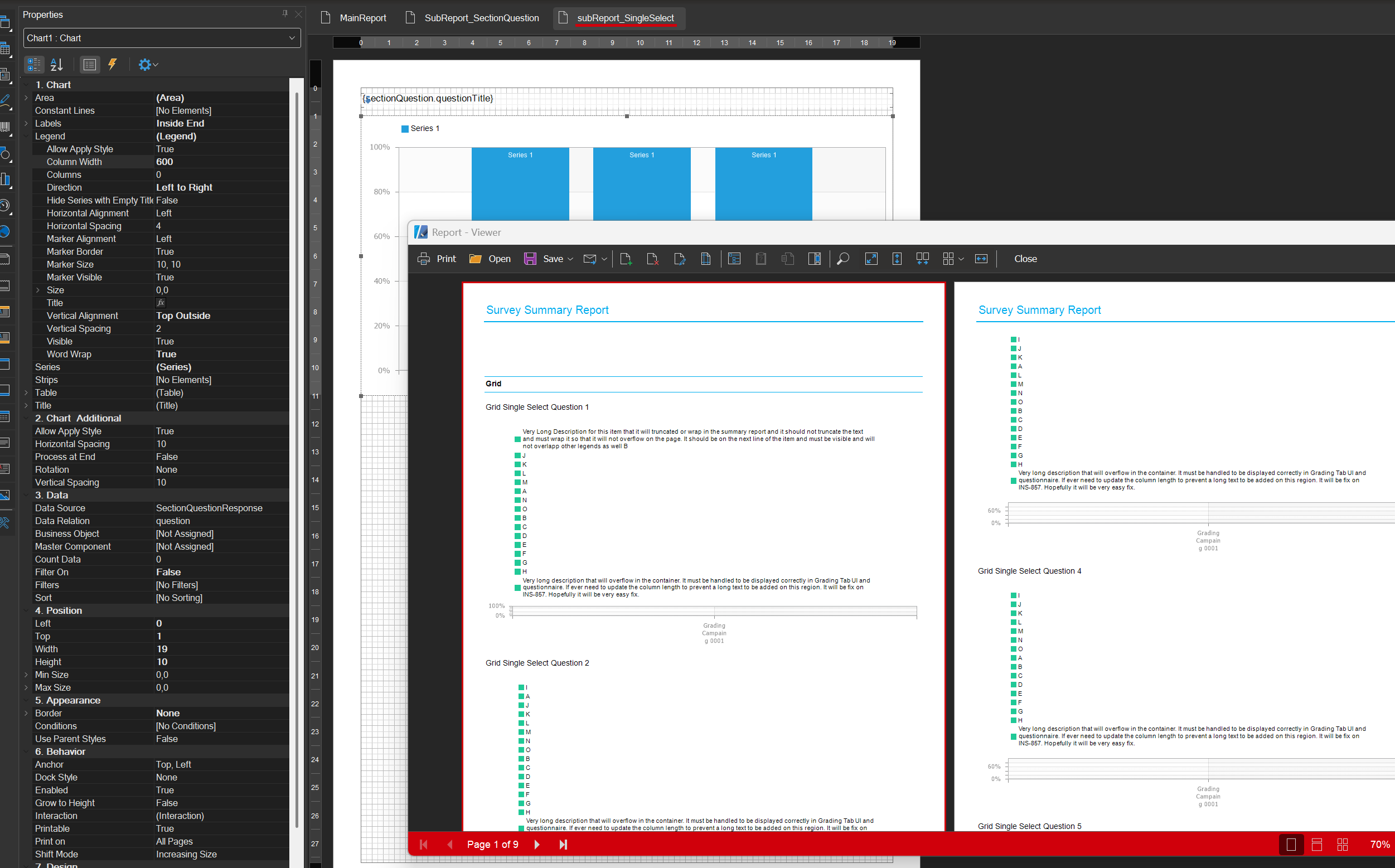Click the Save floppy disk icon
Image resolution: width=1395 pixels, height=868 pixels.
(x=530, y=259)
